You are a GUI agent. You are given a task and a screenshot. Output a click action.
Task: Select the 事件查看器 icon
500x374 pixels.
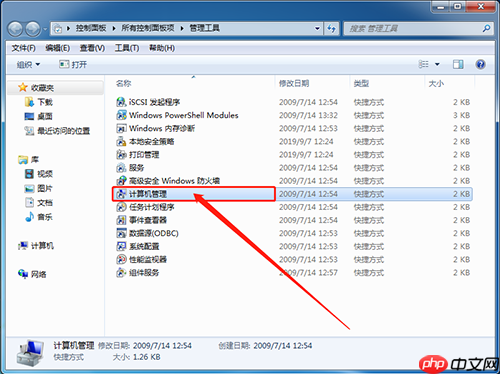(121, 220)
